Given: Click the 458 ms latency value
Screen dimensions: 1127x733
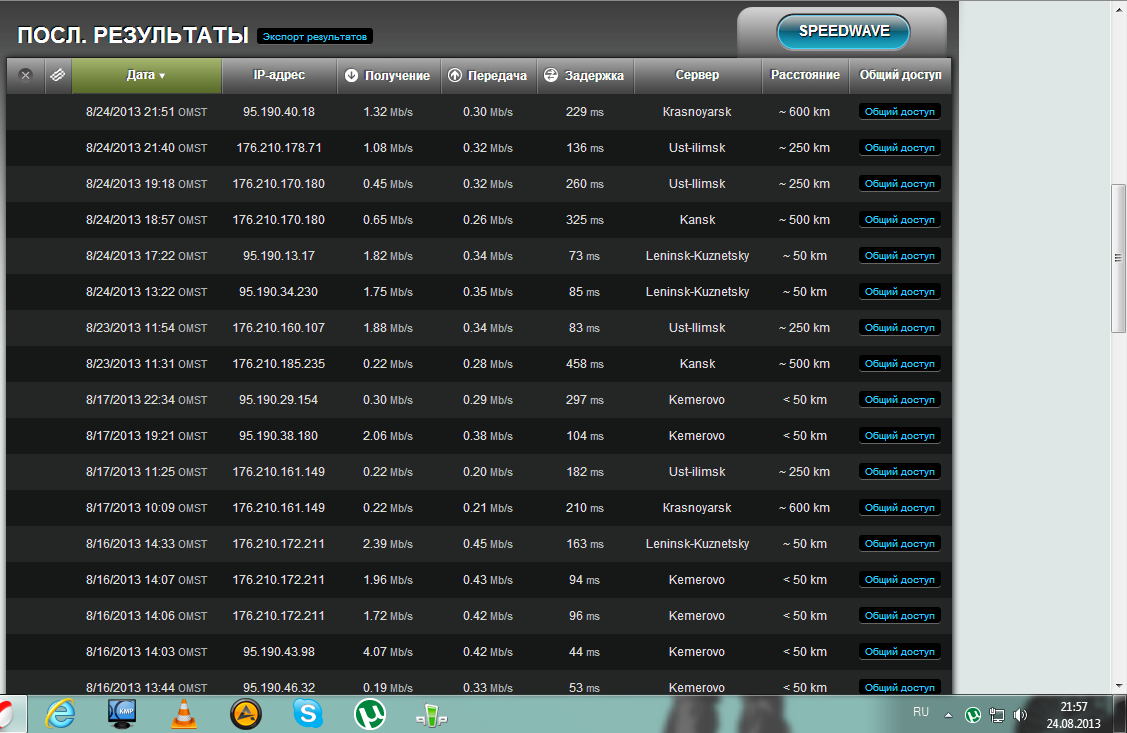Looking at the screenshot, I should point(584,364).
